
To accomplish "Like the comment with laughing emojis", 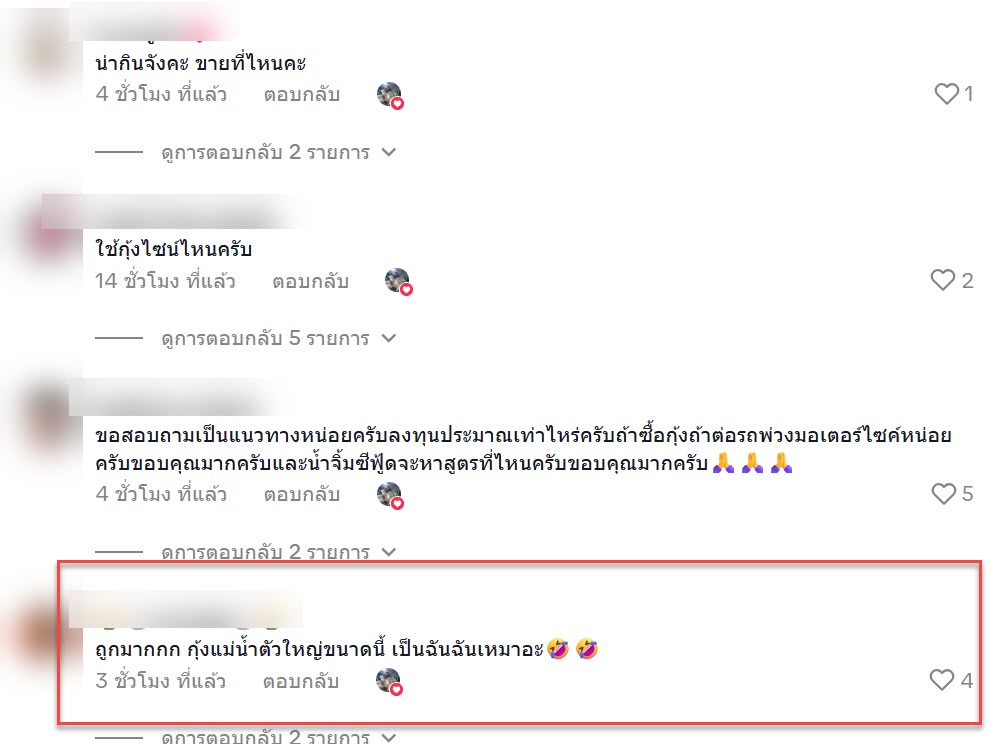I will [x=942, y=680].
